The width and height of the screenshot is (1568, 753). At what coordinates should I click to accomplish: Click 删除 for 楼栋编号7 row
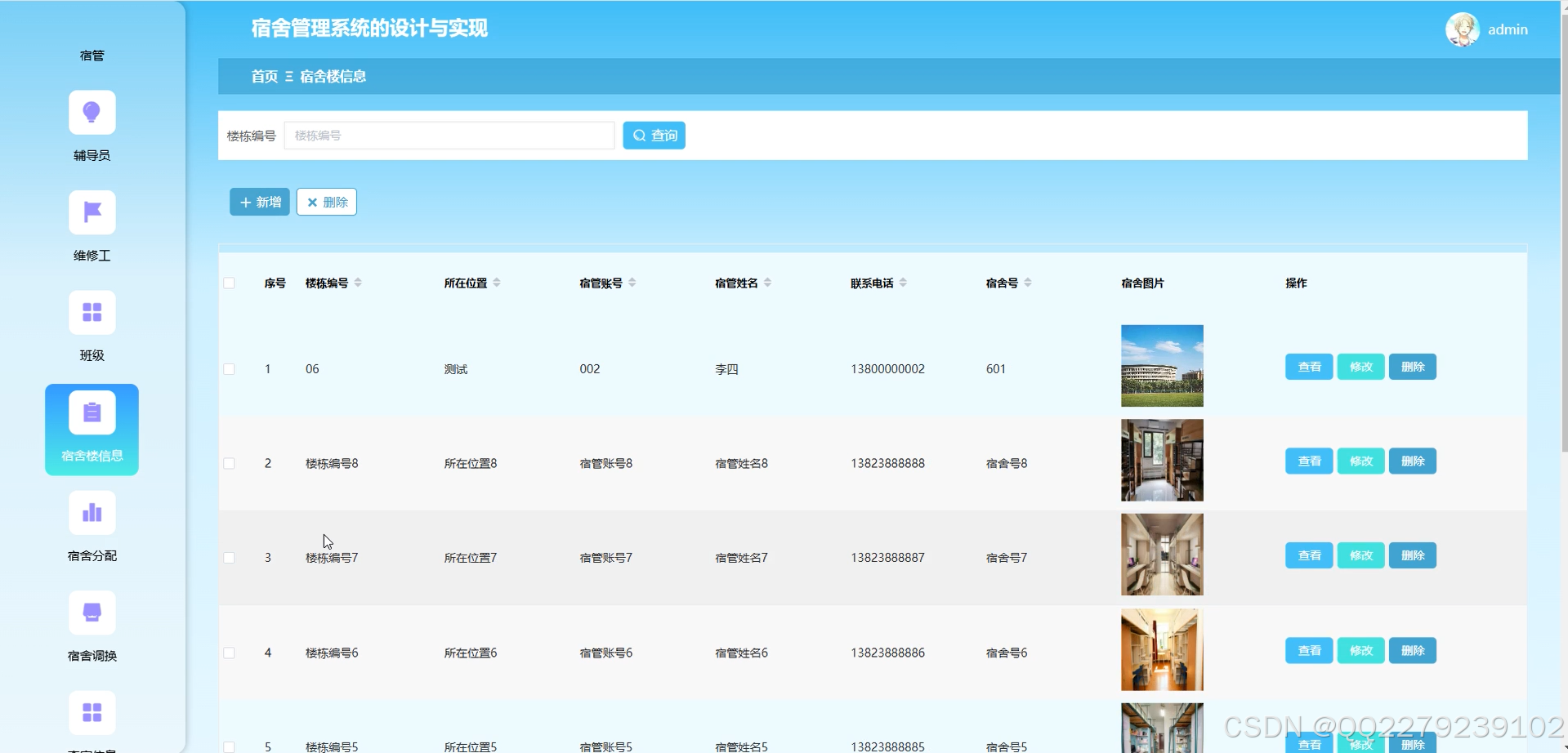click(1413, 555)
